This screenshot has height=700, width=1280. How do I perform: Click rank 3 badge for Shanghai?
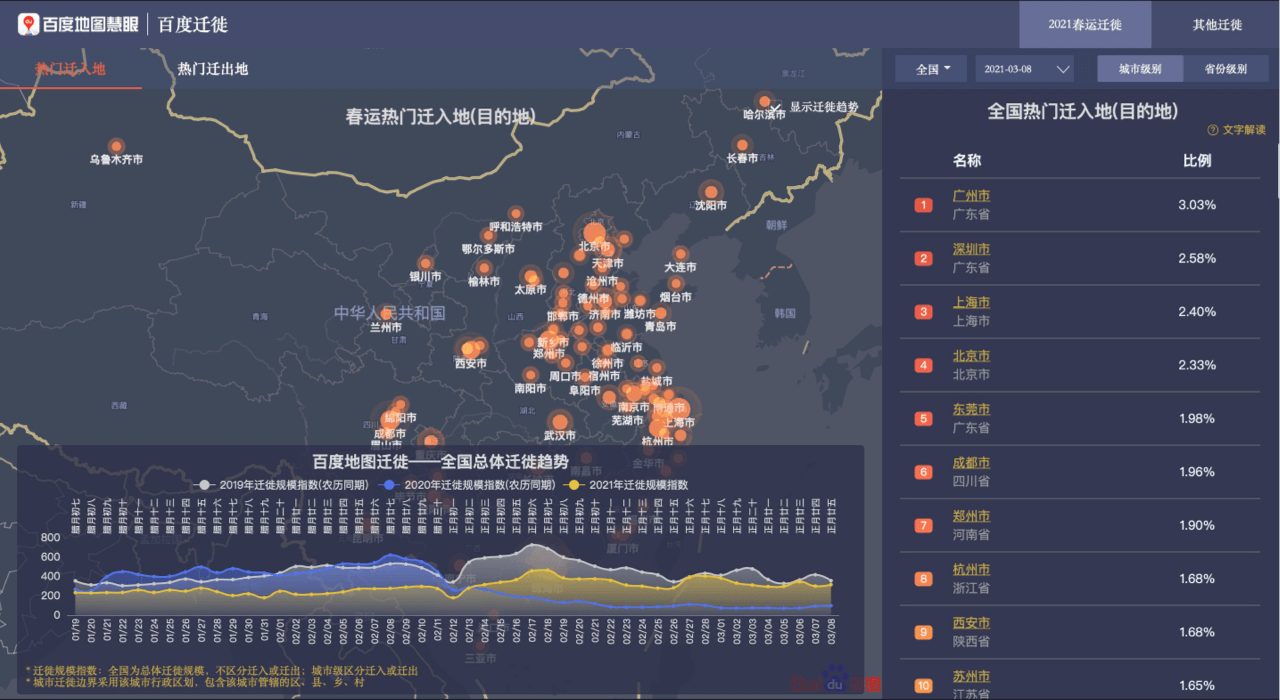point(924,312)
